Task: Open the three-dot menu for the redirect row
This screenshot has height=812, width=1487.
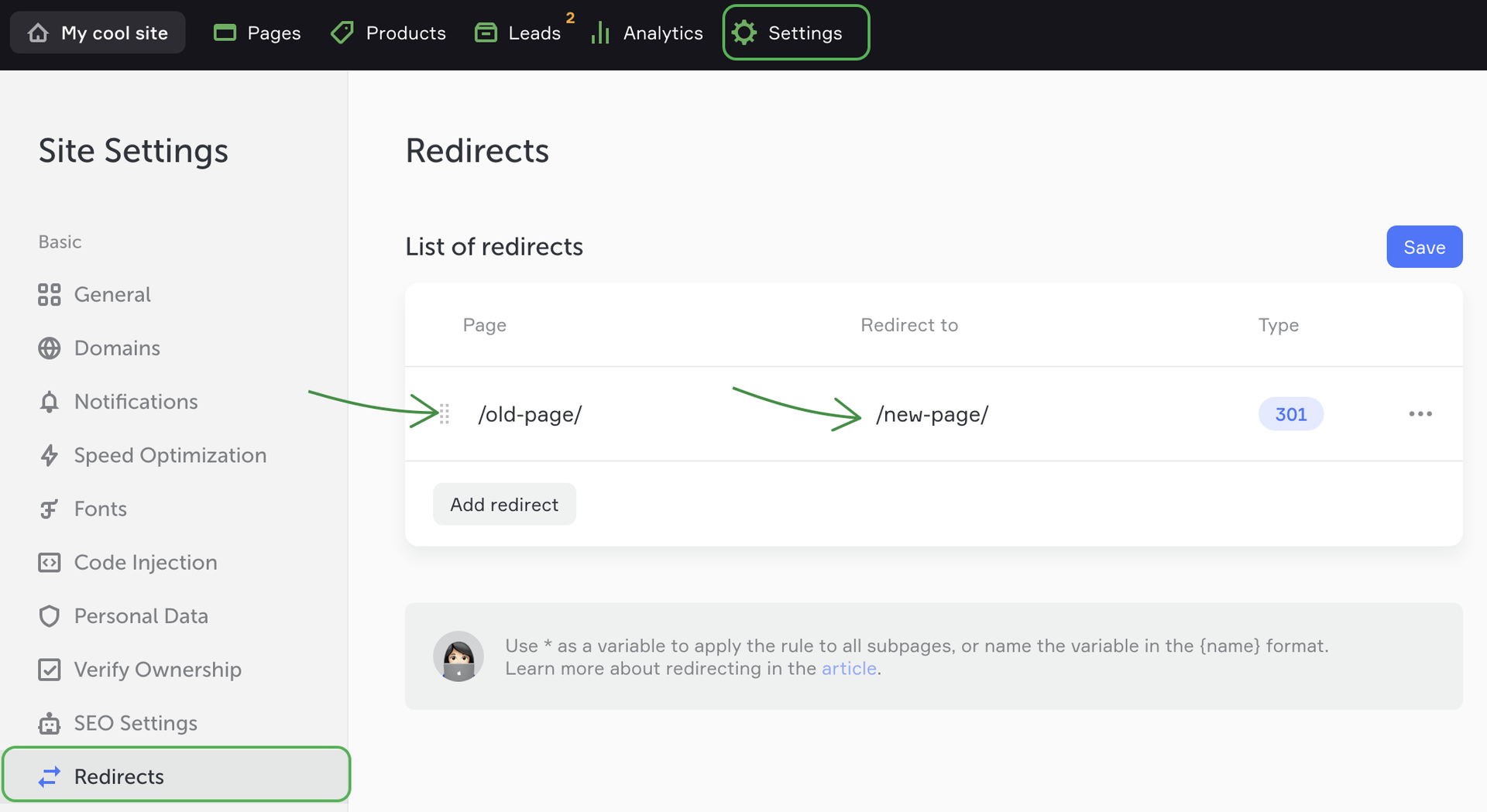Action: [x=1420, y=415]
